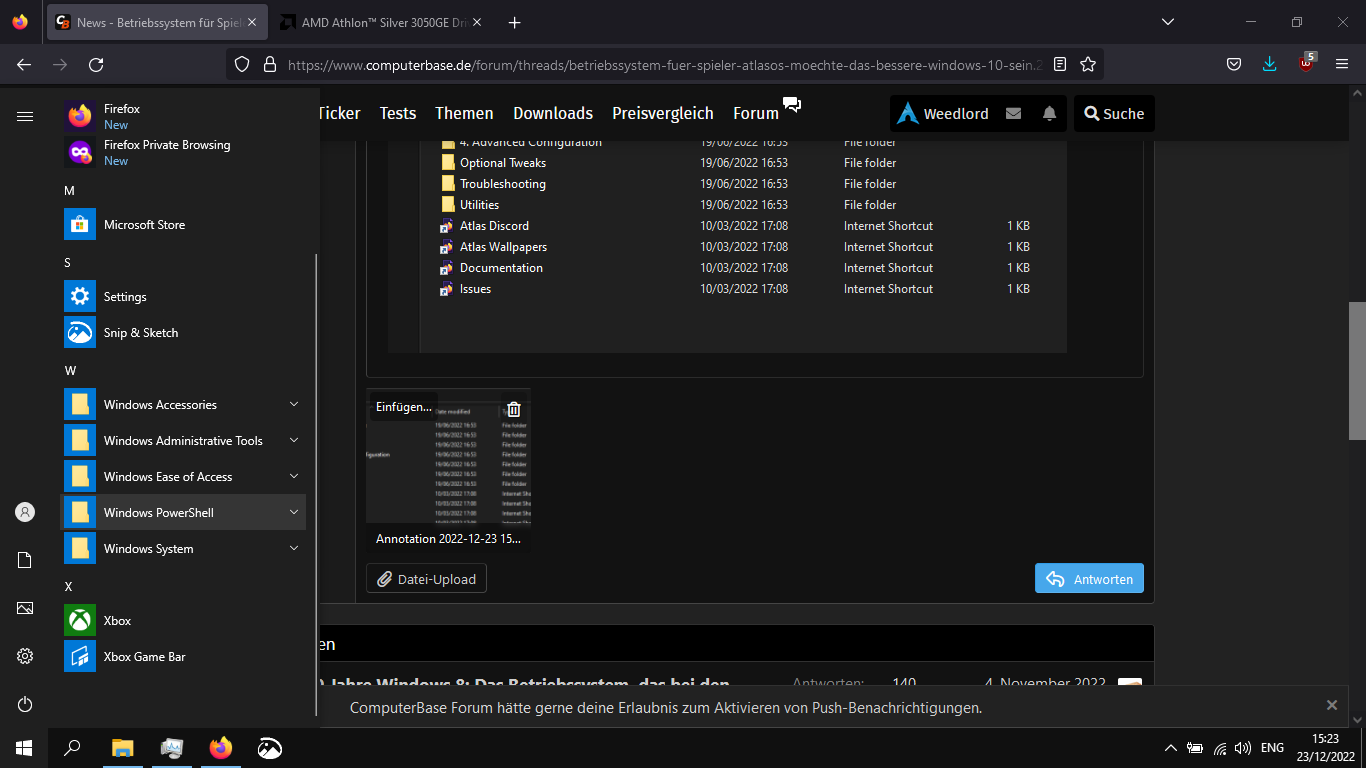Screen dimensions: 1366x768
Task: Open the volume control in system tray
Action: (x=1243, y=748)
